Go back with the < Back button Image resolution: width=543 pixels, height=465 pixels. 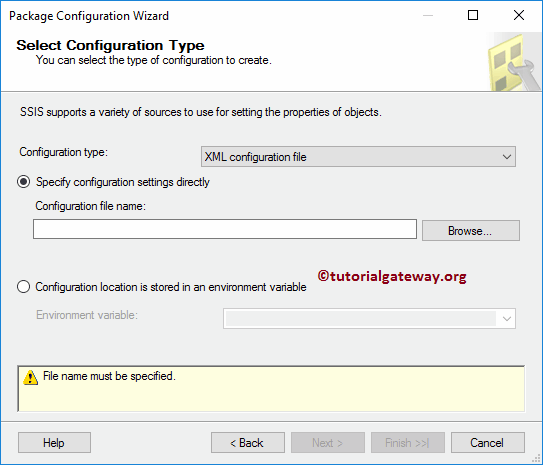(248, 442)
